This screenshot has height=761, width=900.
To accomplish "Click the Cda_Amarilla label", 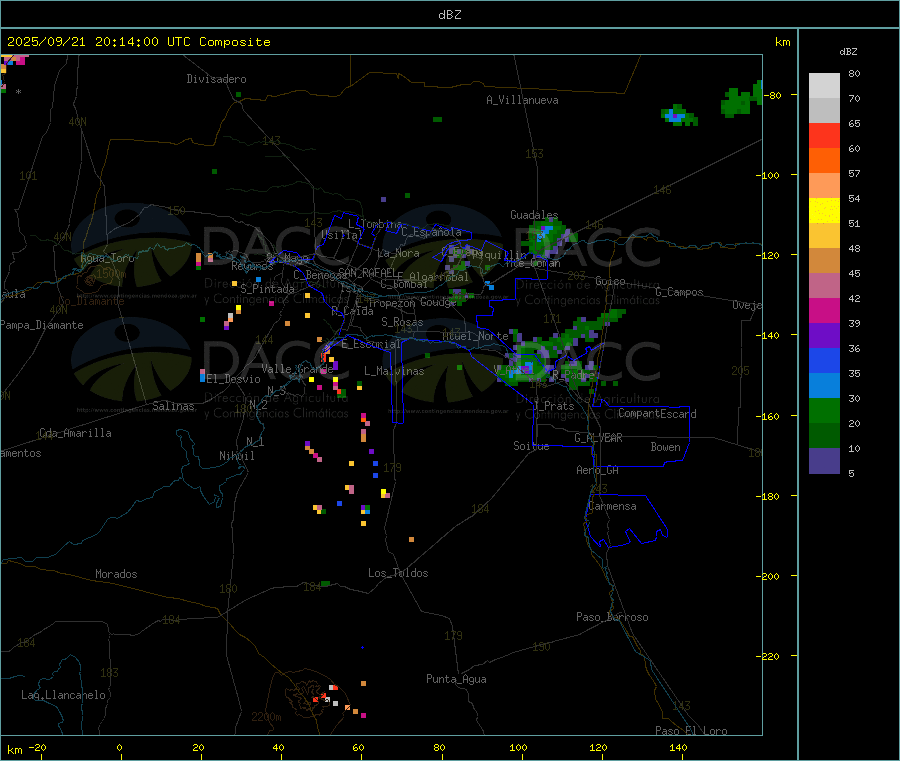I will point(75,433).
